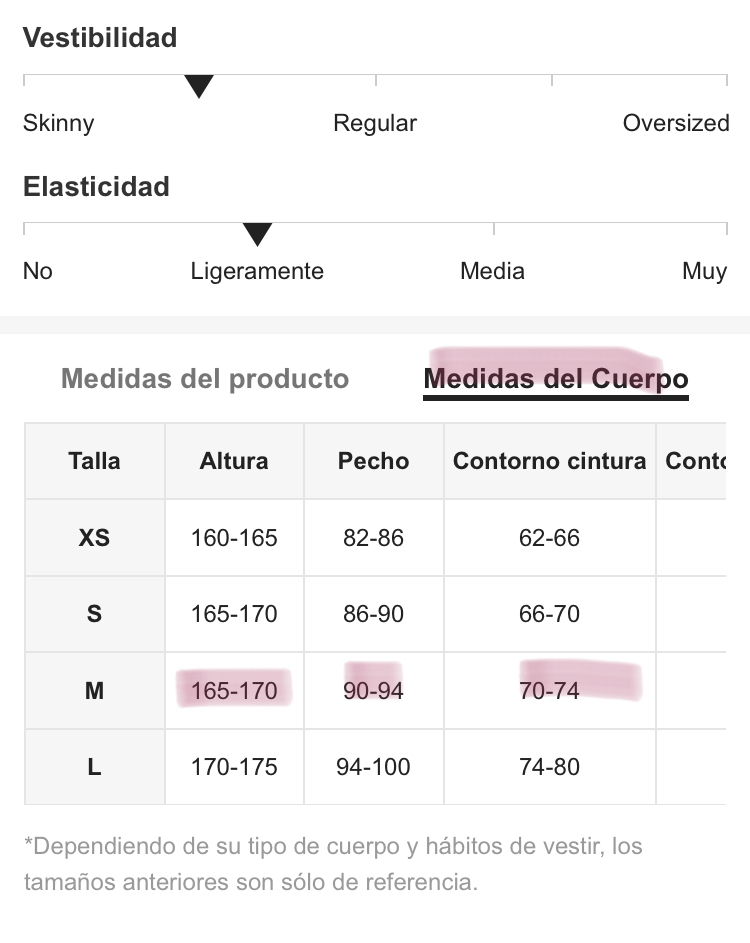The image size is (750, 943).
Task: Click the Talla column header
Action: coord(94,461)
